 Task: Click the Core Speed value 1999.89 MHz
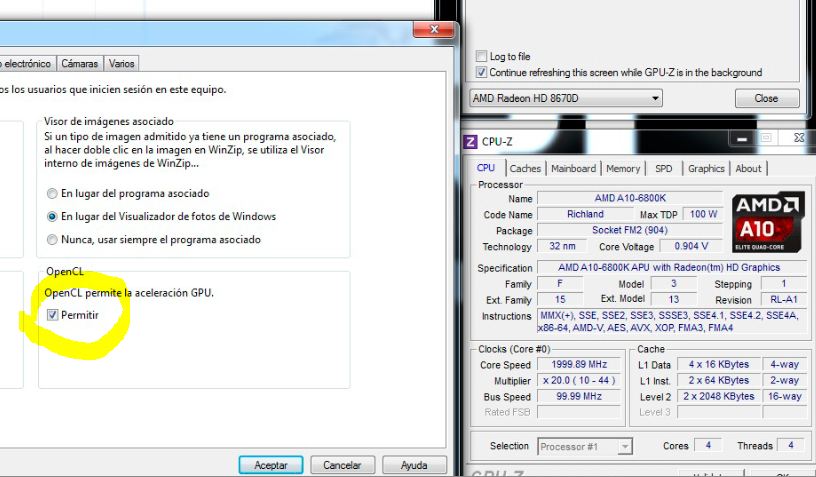coord(579,365)
